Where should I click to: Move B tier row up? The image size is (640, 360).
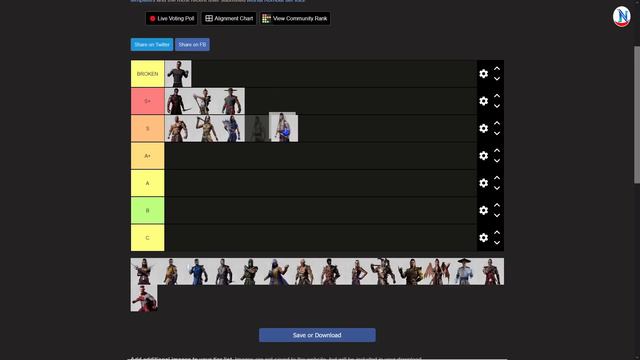tap(497, 205)
